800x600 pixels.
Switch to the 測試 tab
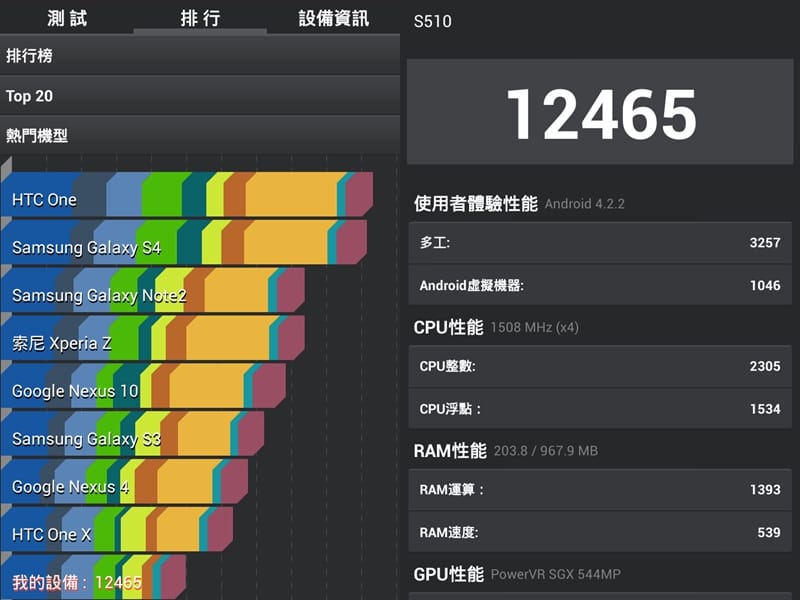(x=67, y=18)
